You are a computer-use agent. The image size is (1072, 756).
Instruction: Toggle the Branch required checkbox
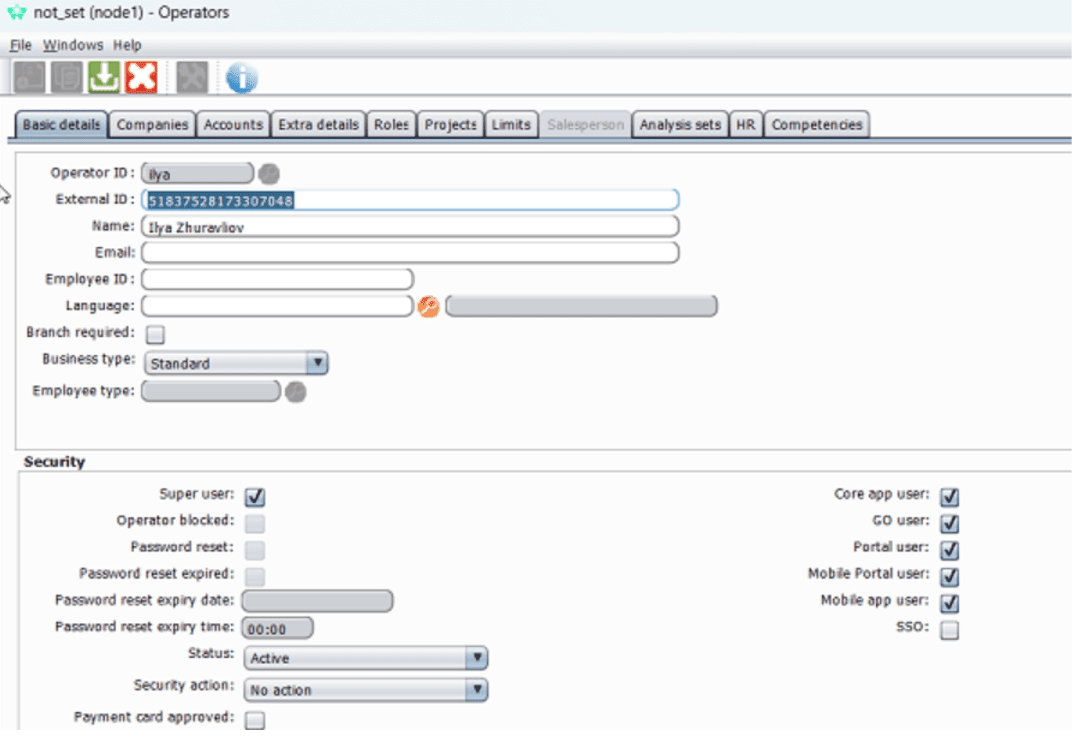coord(155,334)
